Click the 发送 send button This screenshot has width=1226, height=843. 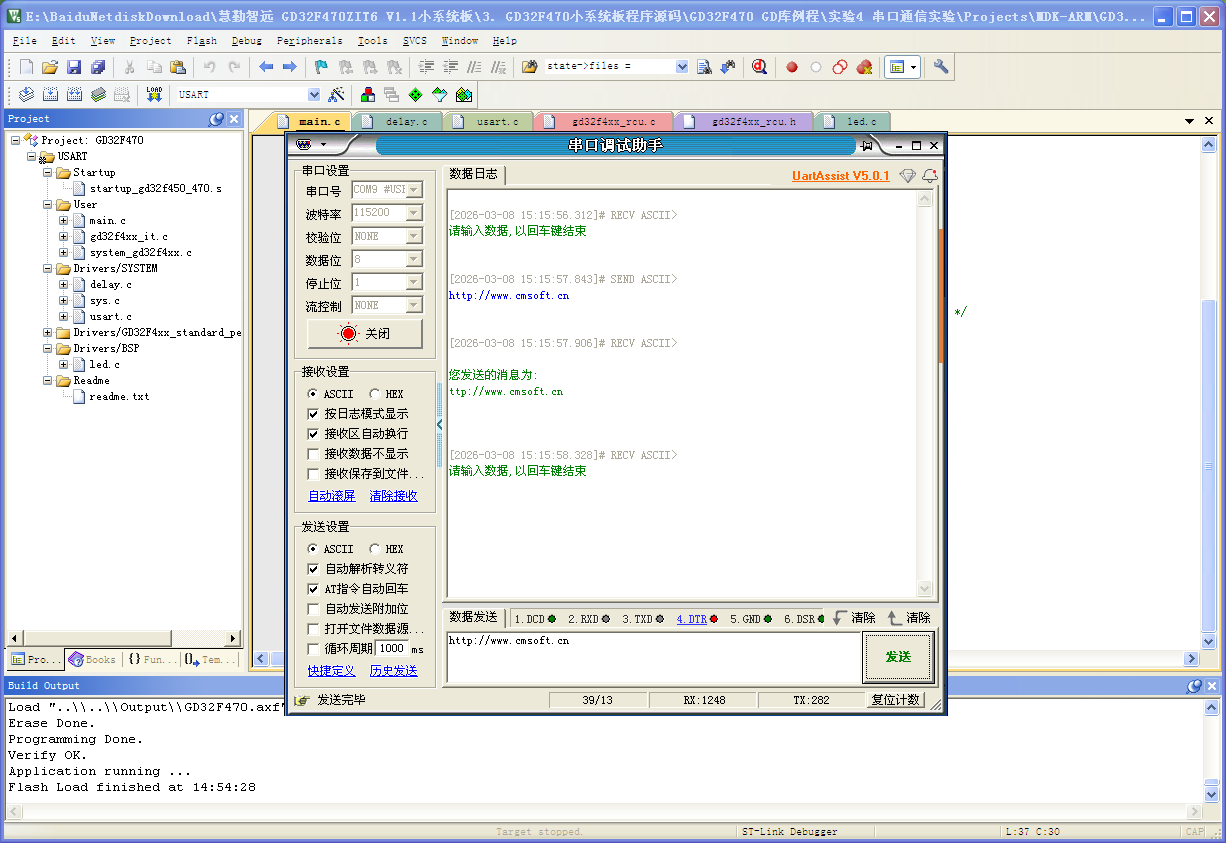coord(897,657)
